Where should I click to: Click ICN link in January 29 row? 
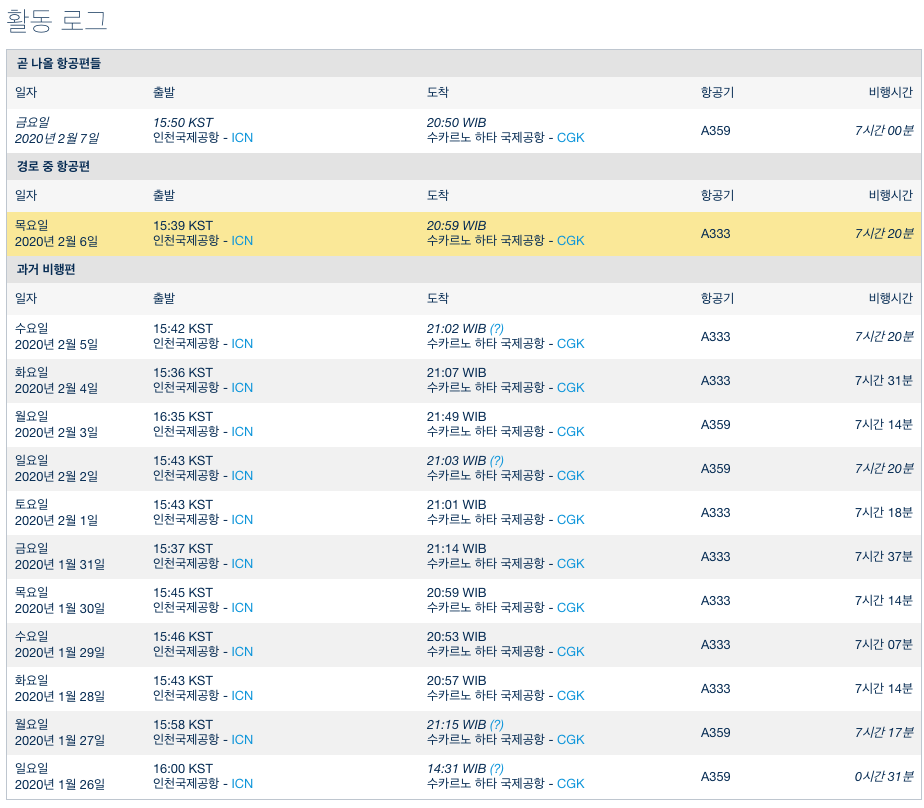click(242, 652)
